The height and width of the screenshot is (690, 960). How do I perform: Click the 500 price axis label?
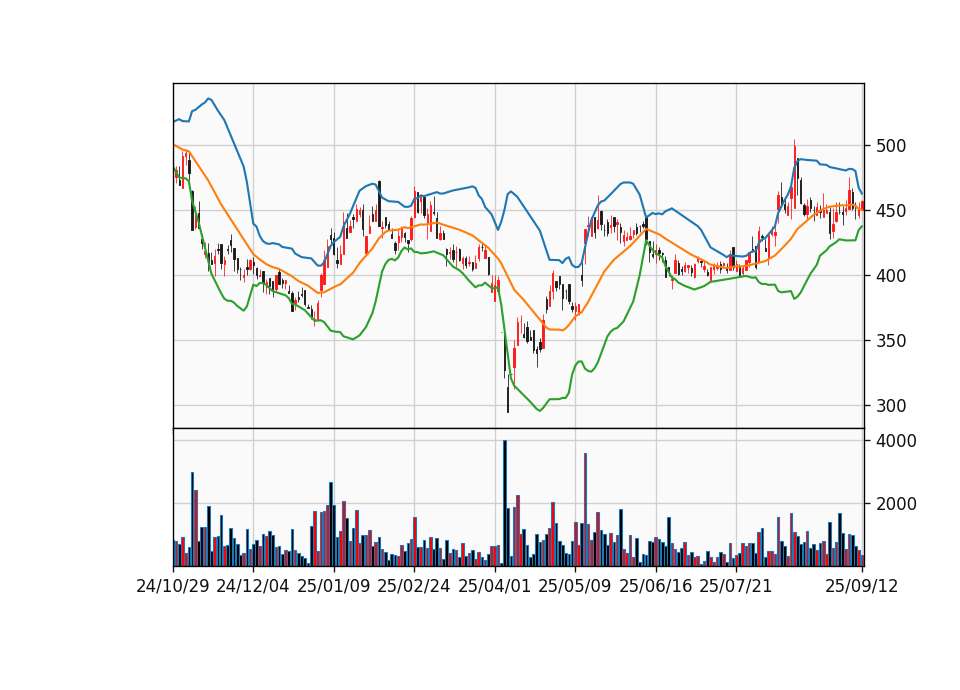click(891, 146)
